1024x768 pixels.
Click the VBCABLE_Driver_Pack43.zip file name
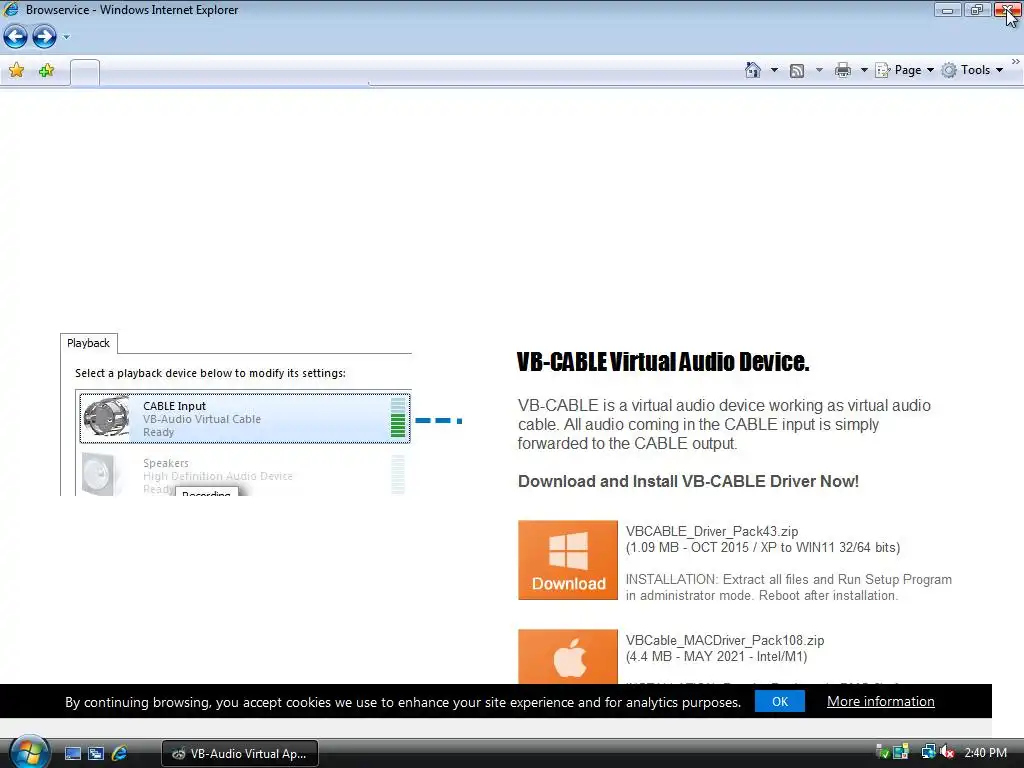click(712, 532)
